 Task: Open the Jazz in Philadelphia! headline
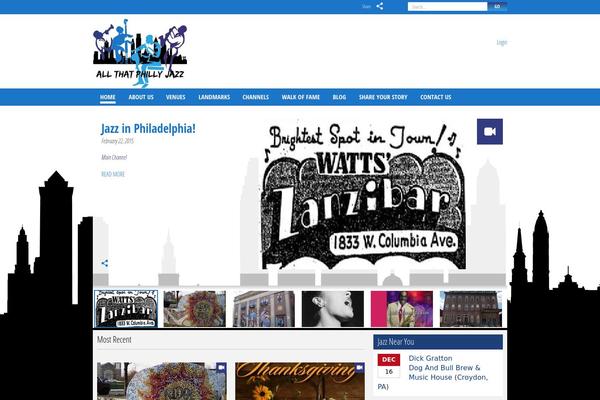coord(148,129)
